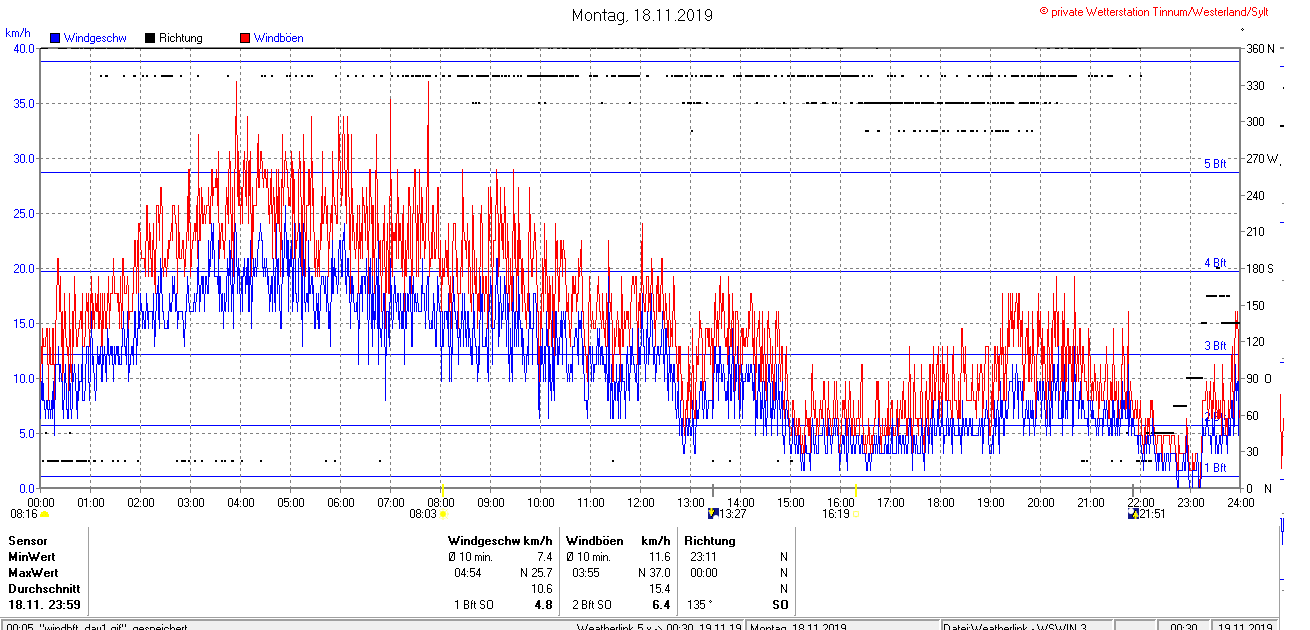1310x630 pixels.
Task: Click the Windgeschw km/h column header
Action: coord(501,540)
